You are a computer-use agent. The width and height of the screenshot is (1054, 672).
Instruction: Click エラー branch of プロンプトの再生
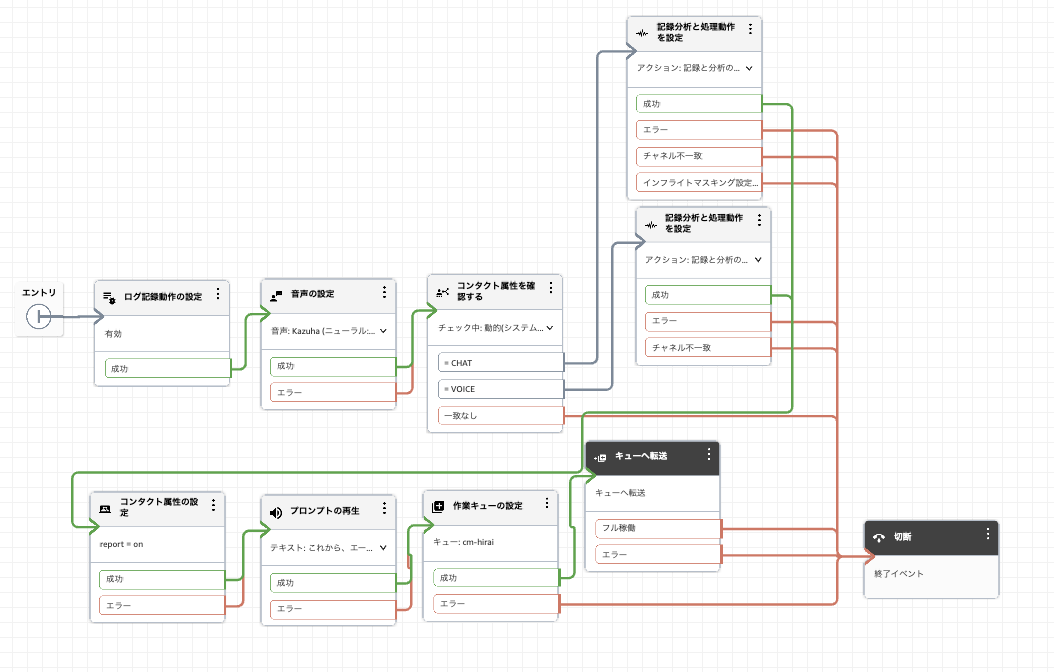pos(334,609)
